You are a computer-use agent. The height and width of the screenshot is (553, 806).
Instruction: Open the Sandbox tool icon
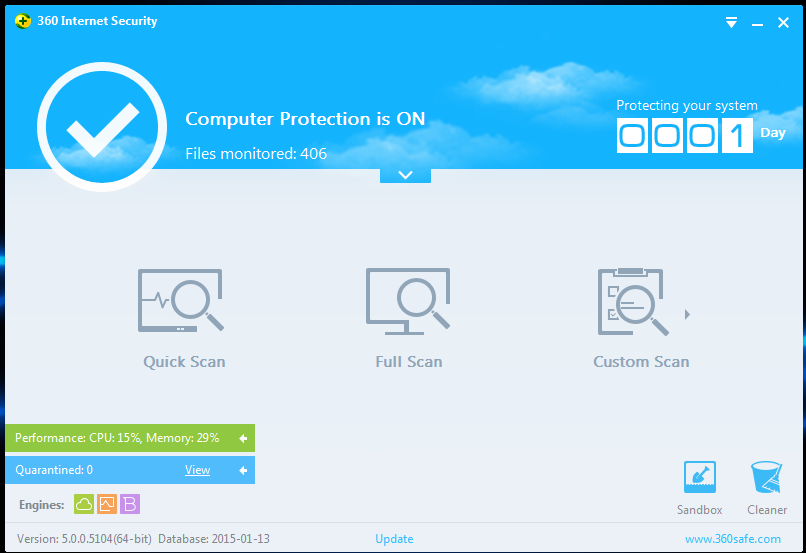[x=700, y=477]
